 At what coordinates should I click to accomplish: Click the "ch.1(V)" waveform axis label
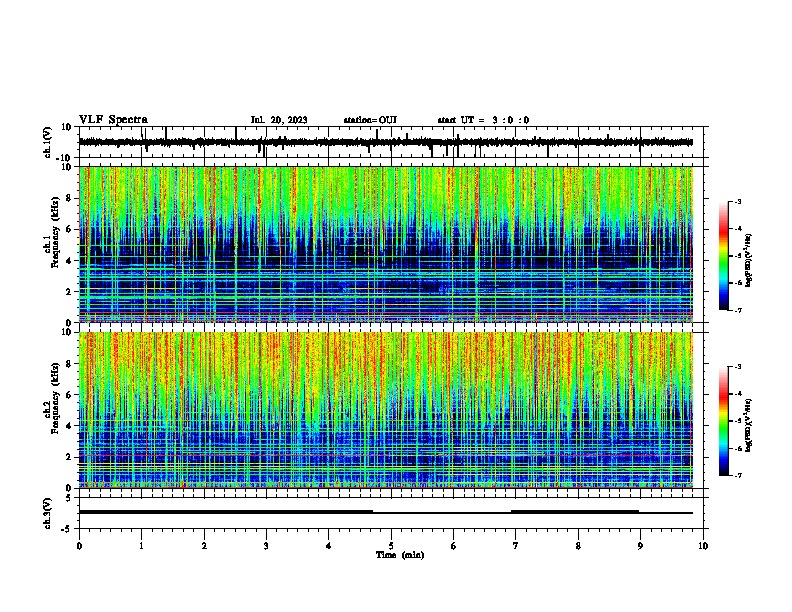click(x=48, y=142)
